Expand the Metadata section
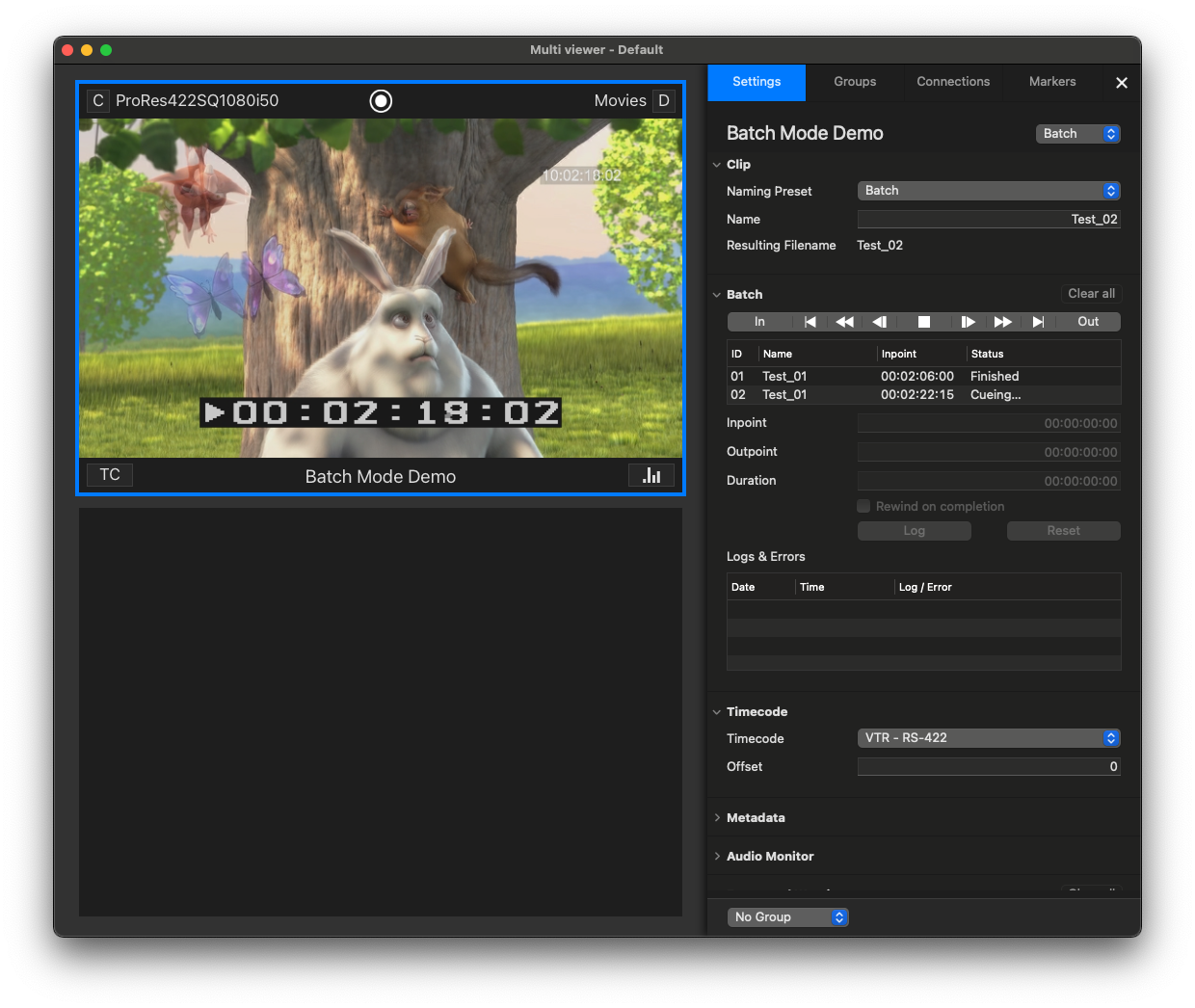Viewport: 1195px width, 1008px height. click(x=717, y=817)
